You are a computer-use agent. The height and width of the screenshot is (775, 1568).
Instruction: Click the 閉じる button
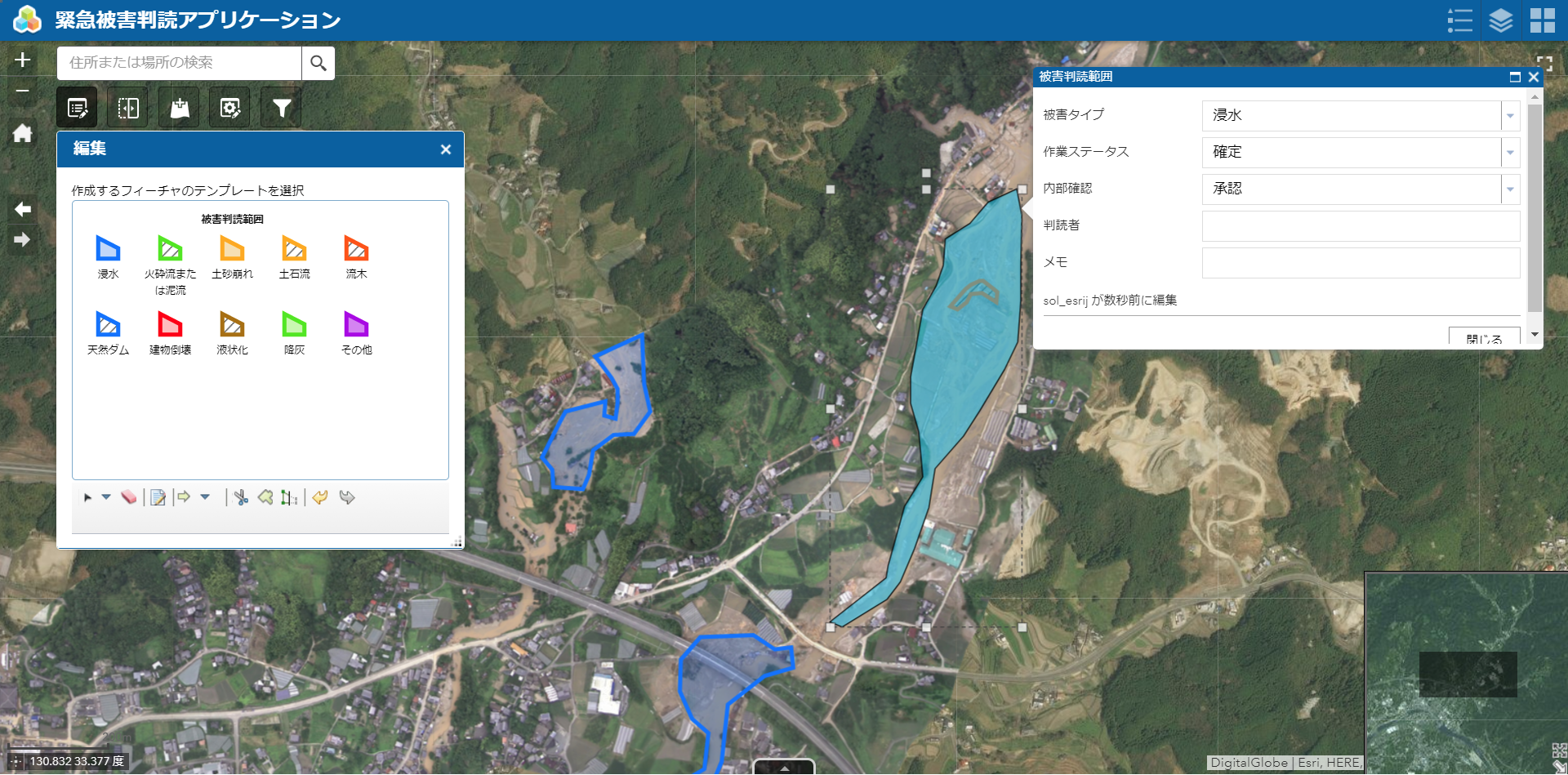(x=1484, y=337)
